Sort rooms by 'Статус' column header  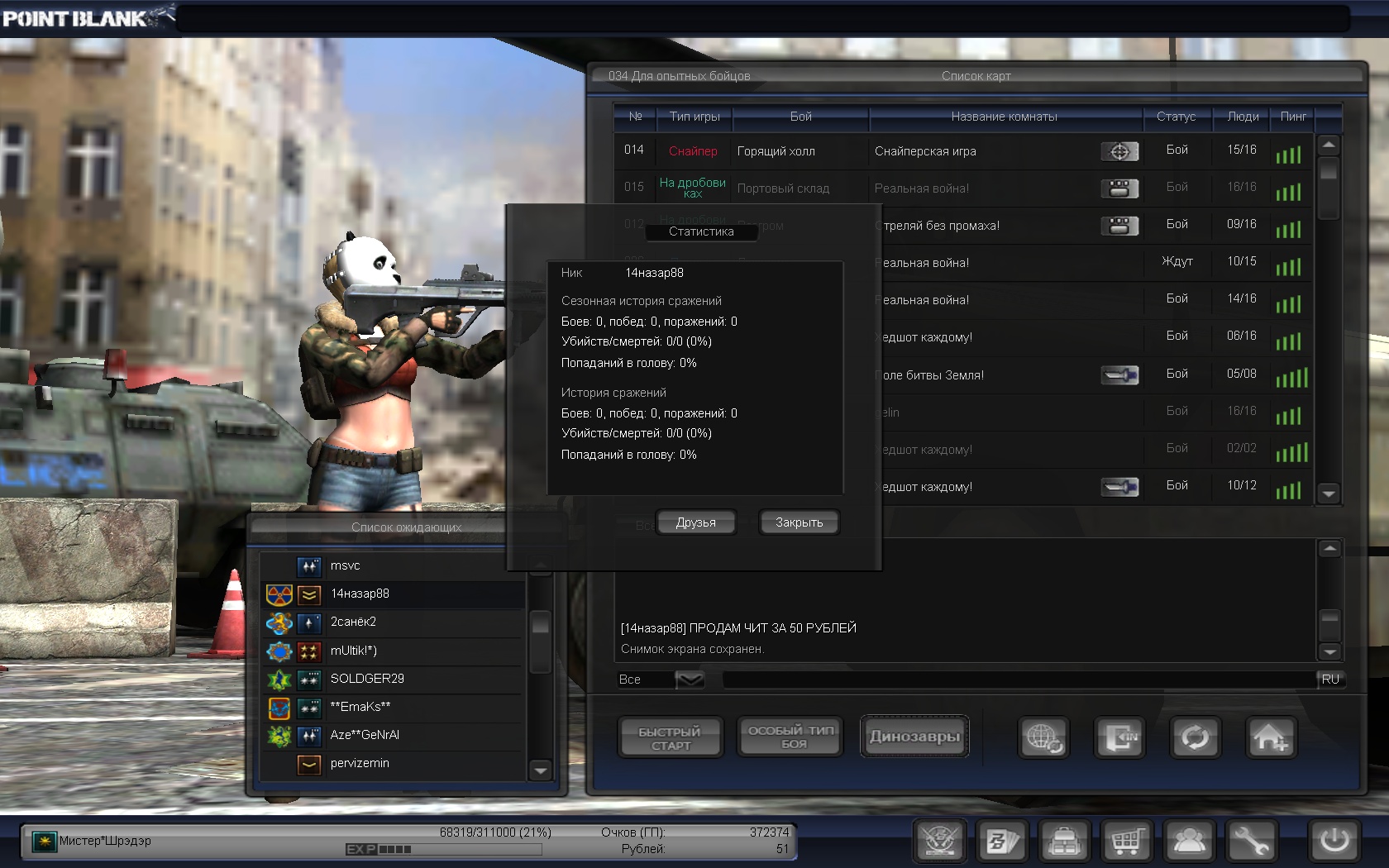click(x=1176, y=117)
